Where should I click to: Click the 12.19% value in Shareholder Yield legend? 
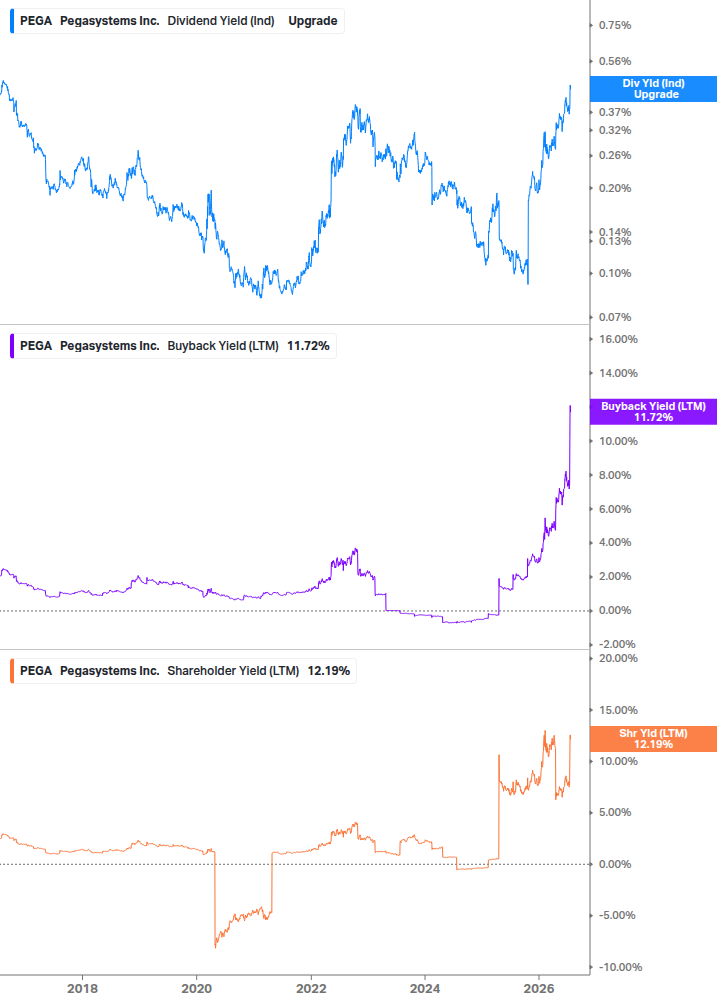point(329,671)
